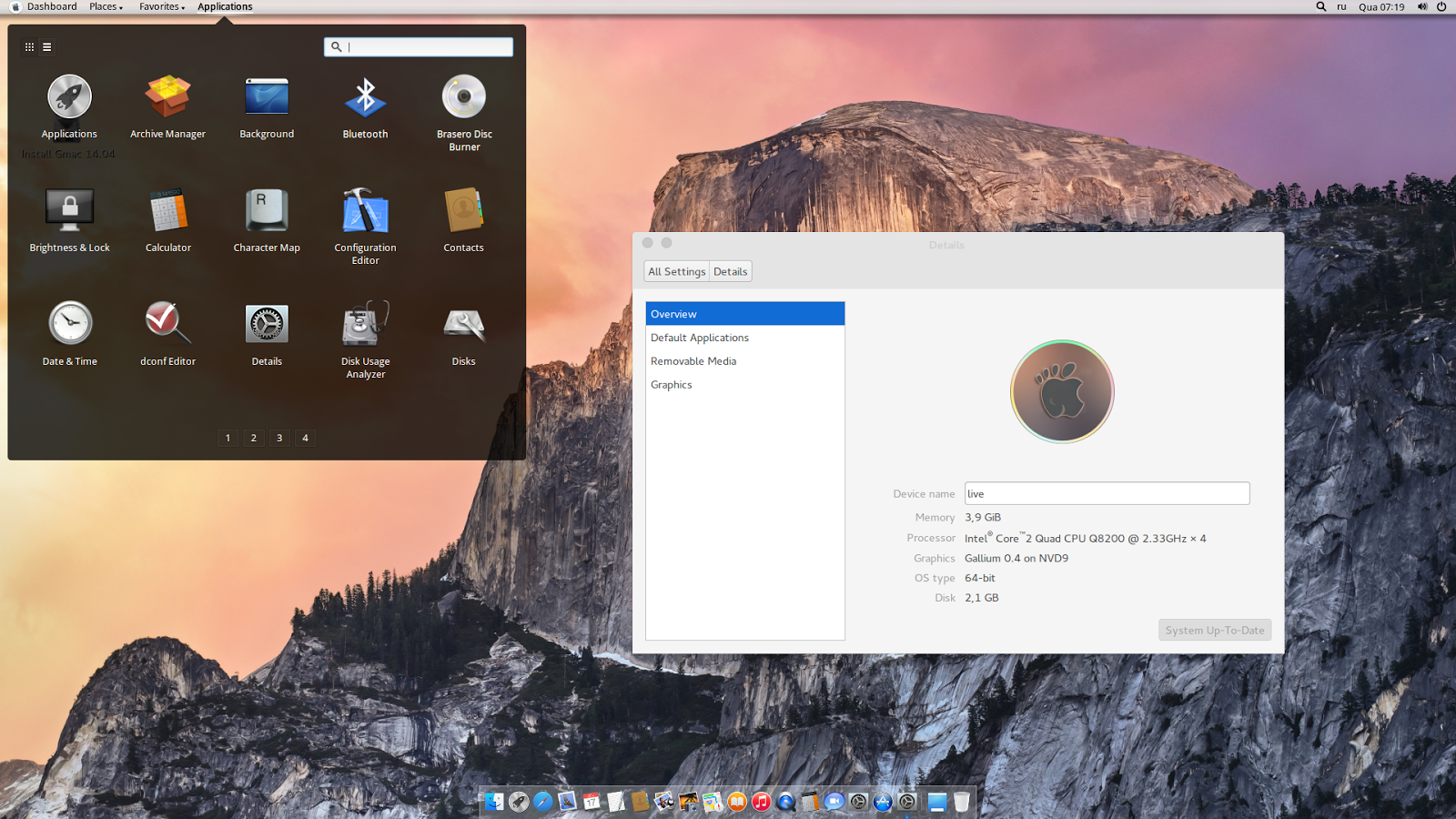The height and width of the screenshot is (819, 1456).
Task: Switch the application launcher to grid view
Action: click(29, 46)
